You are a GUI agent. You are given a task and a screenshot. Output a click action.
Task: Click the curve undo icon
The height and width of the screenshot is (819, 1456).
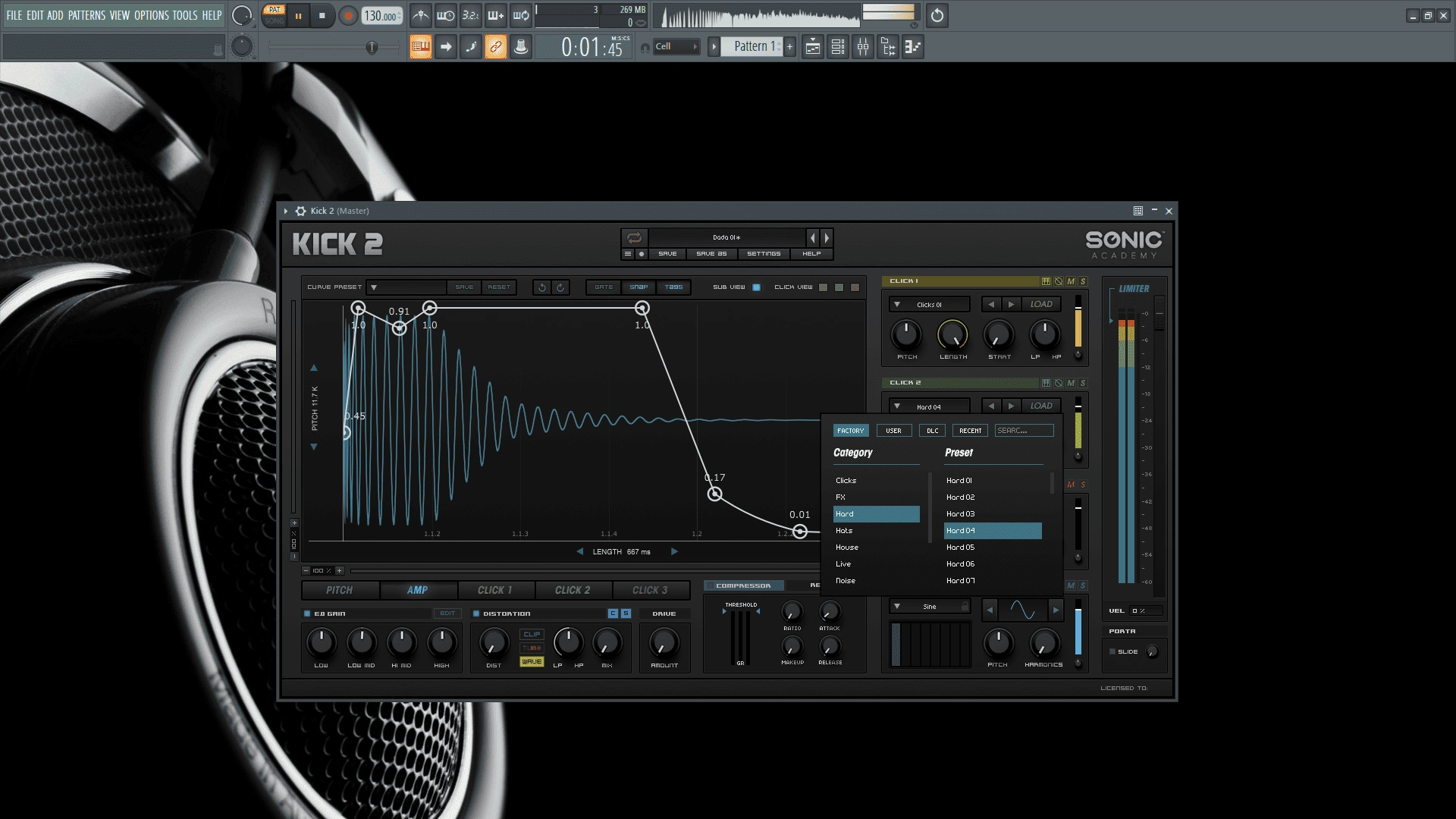[x=541, y=287]
